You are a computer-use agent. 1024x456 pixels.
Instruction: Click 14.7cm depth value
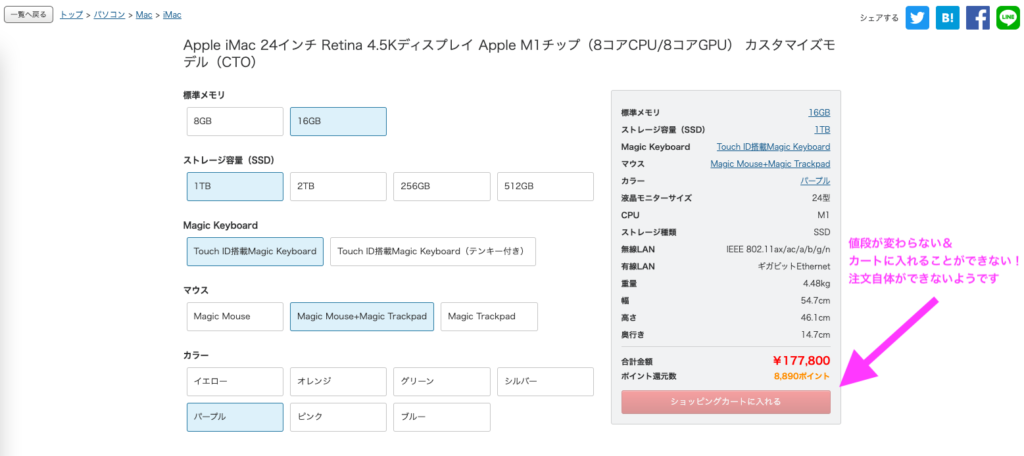816,334
